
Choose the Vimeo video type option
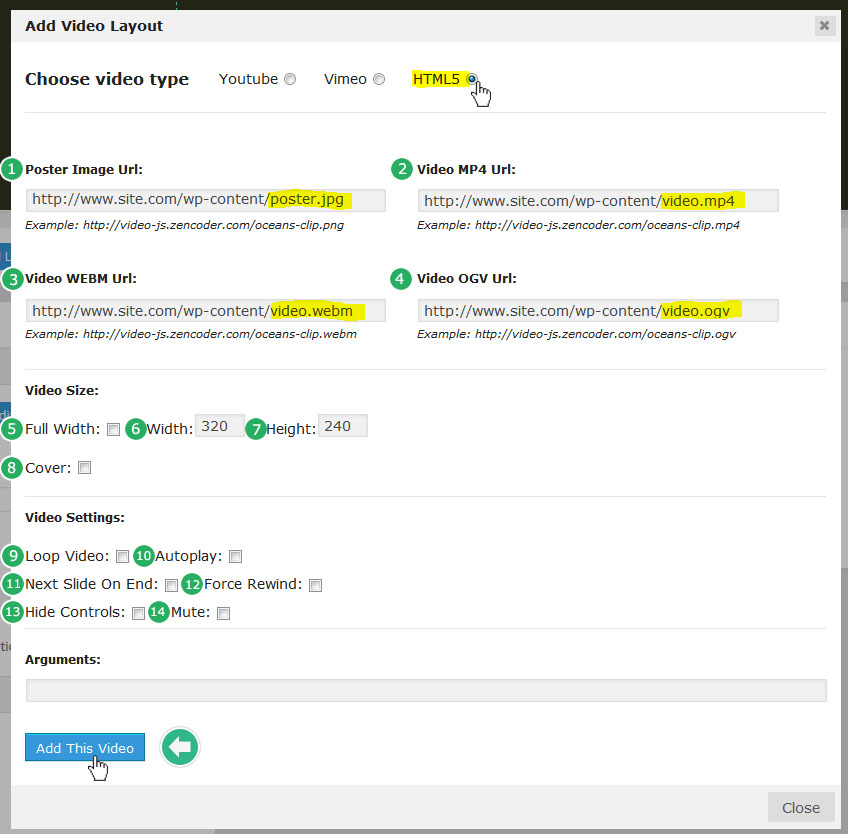(379, 80)
